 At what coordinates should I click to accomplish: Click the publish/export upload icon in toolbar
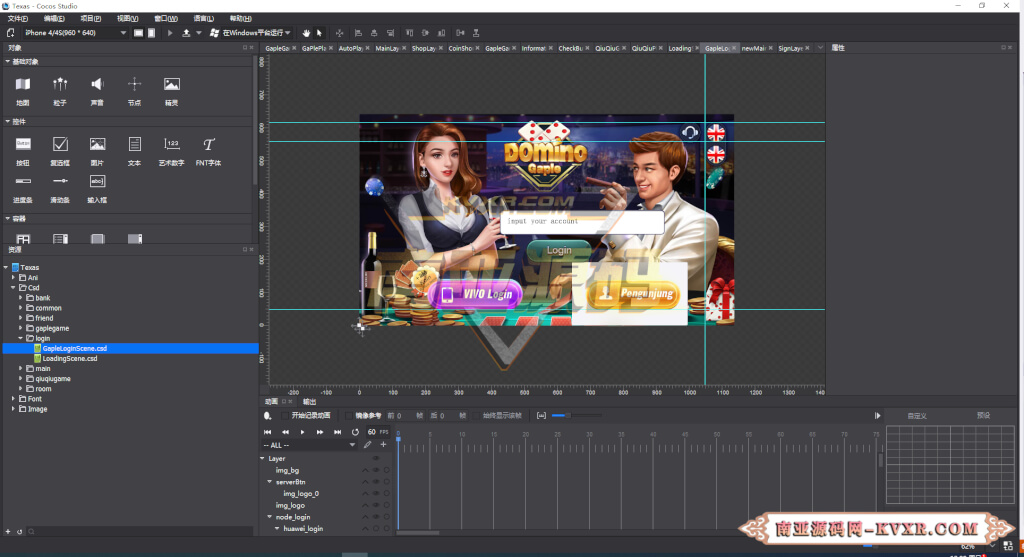coord(186,33)
